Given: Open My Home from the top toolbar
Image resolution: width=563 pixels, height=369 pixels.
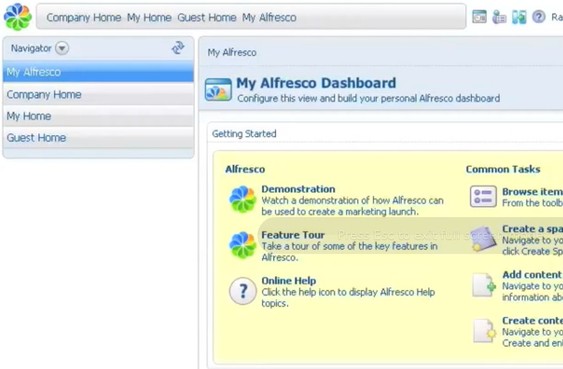Looking at the screenshot, I should [x=149, y=17].
